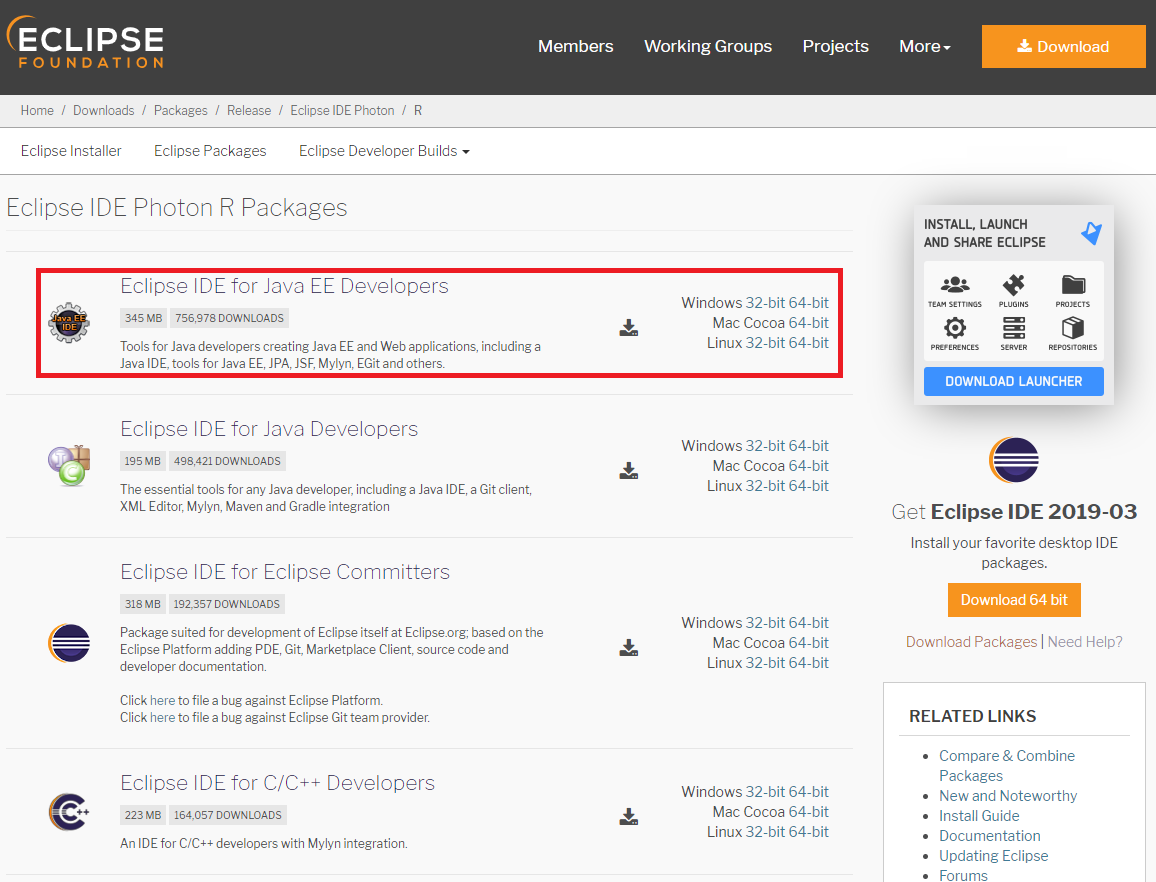Click download icon for Java Developers
The image size is (1156, 882).
click(629, 470)
